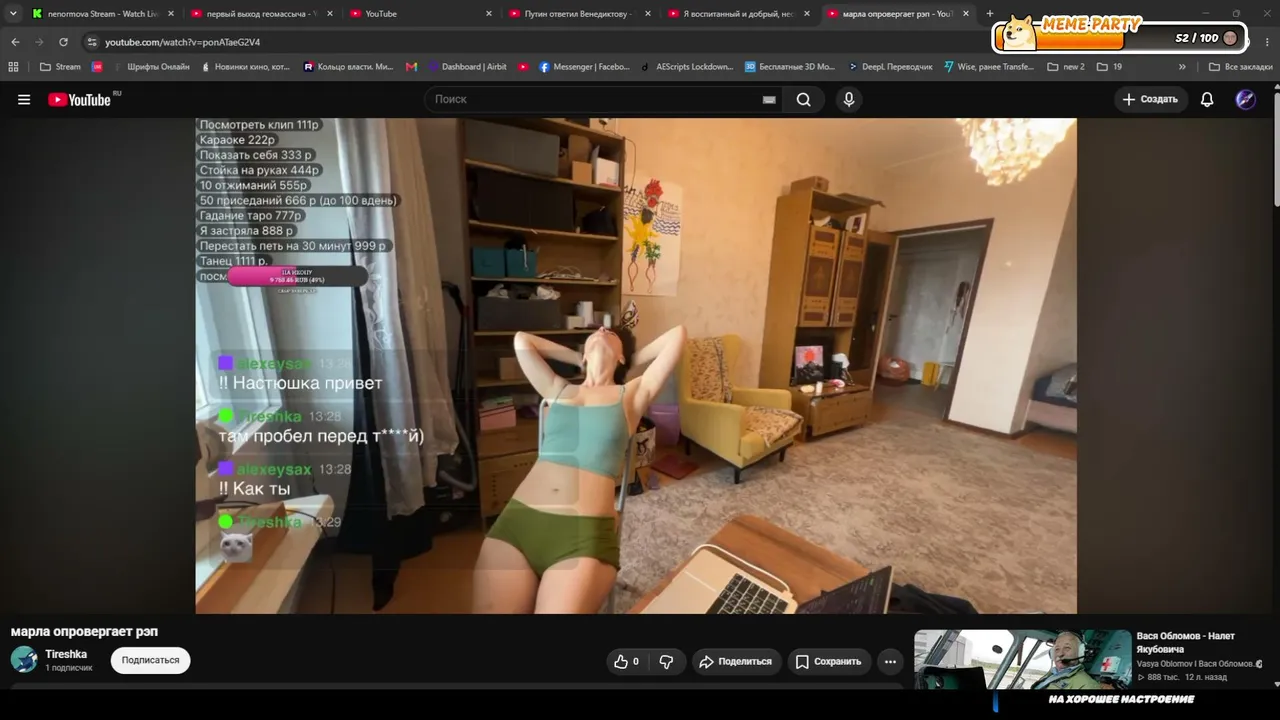Image resolution: width=1280 pixels, height=720 pixels.
Task: Open the tab search dropdown arrow
Action: (13, 14)
